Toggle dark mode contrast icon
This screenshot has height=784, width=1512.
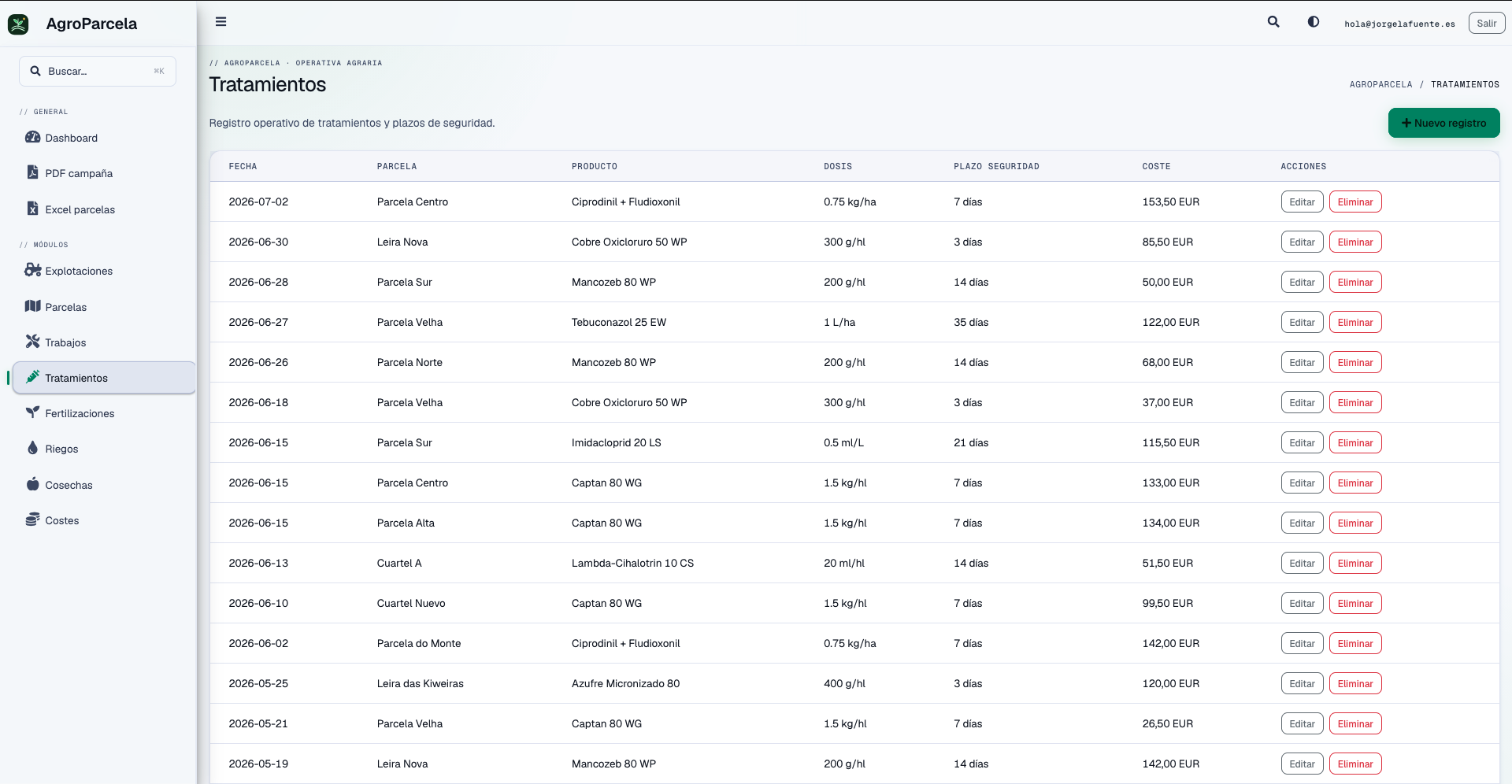pyautogui.click(x=1314, y=22)
